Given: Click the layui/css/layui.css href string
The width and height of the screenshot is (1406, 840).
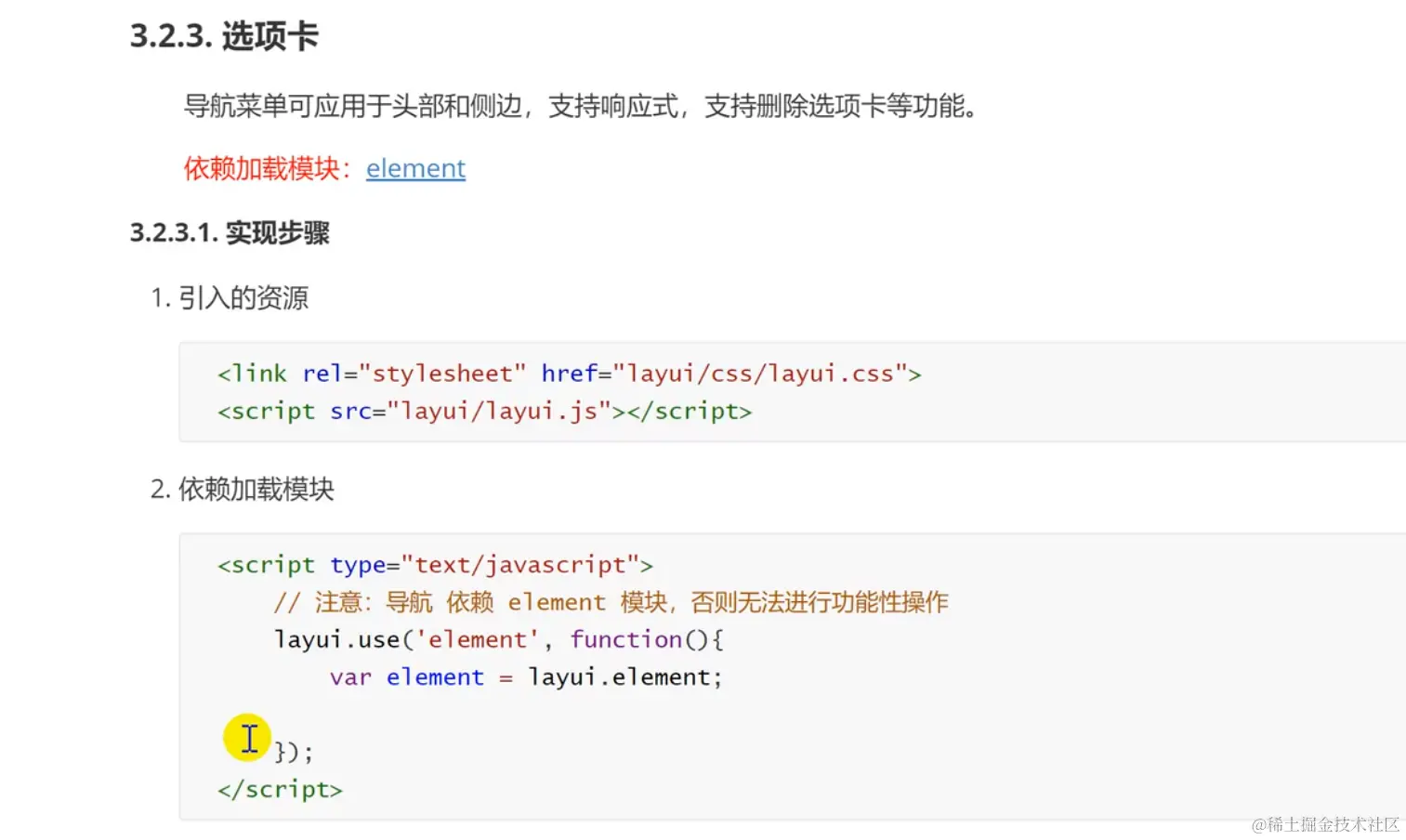Looking at the screenshot, I should [x=760, y=374].
